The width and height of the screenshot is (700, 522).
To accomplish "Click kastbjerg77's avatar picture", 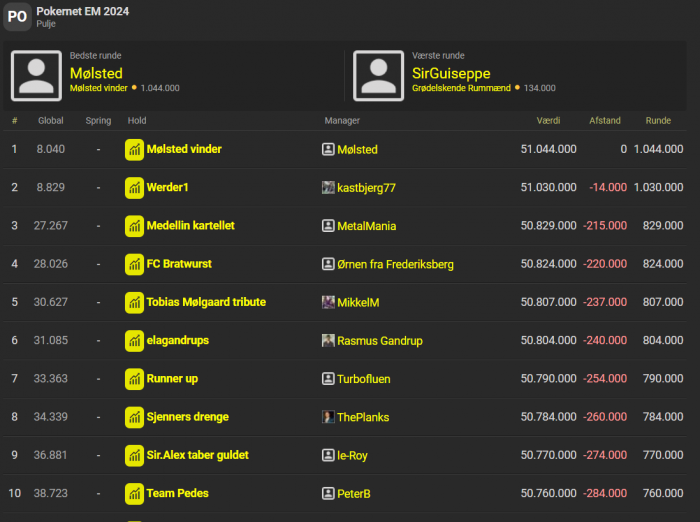I will point(328,188).
